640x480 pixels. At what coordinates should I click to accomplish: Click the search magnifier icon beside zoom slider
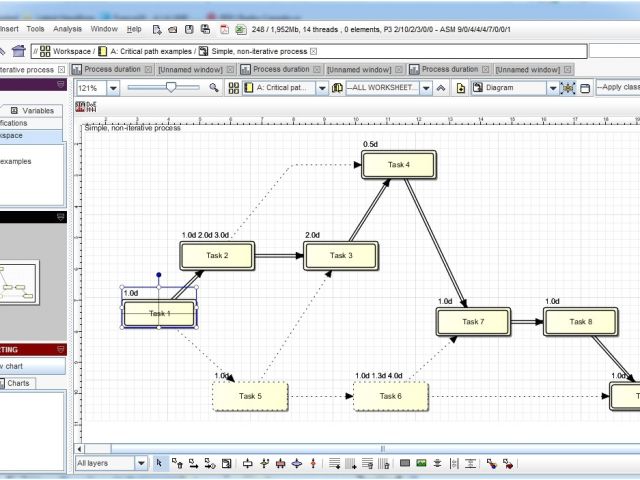213,88
